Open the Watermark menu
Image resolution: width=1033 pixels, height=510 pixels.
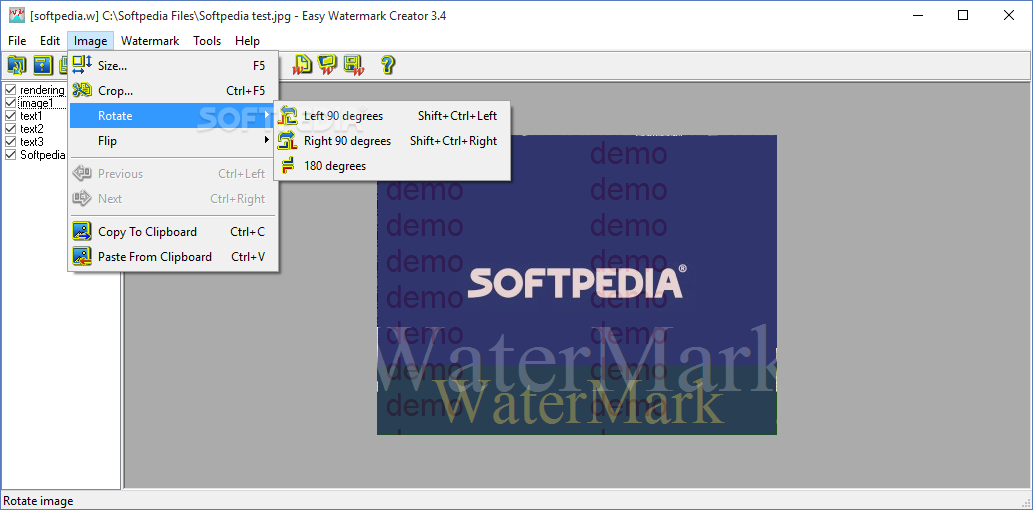click(150, 41)
